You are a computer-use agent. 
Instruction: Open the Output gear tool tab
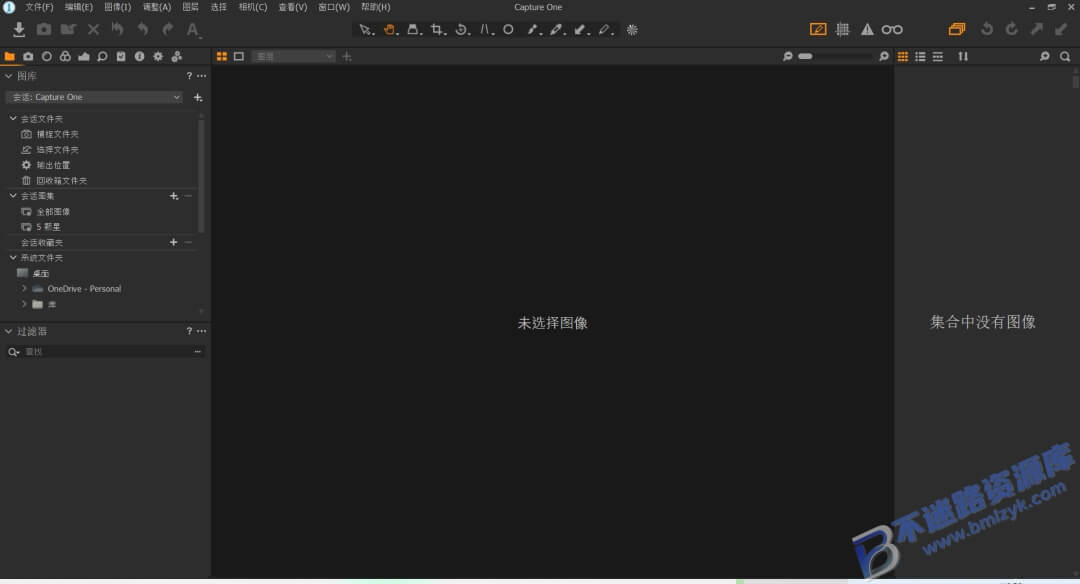pyautogui.click(x=158, y=56)
